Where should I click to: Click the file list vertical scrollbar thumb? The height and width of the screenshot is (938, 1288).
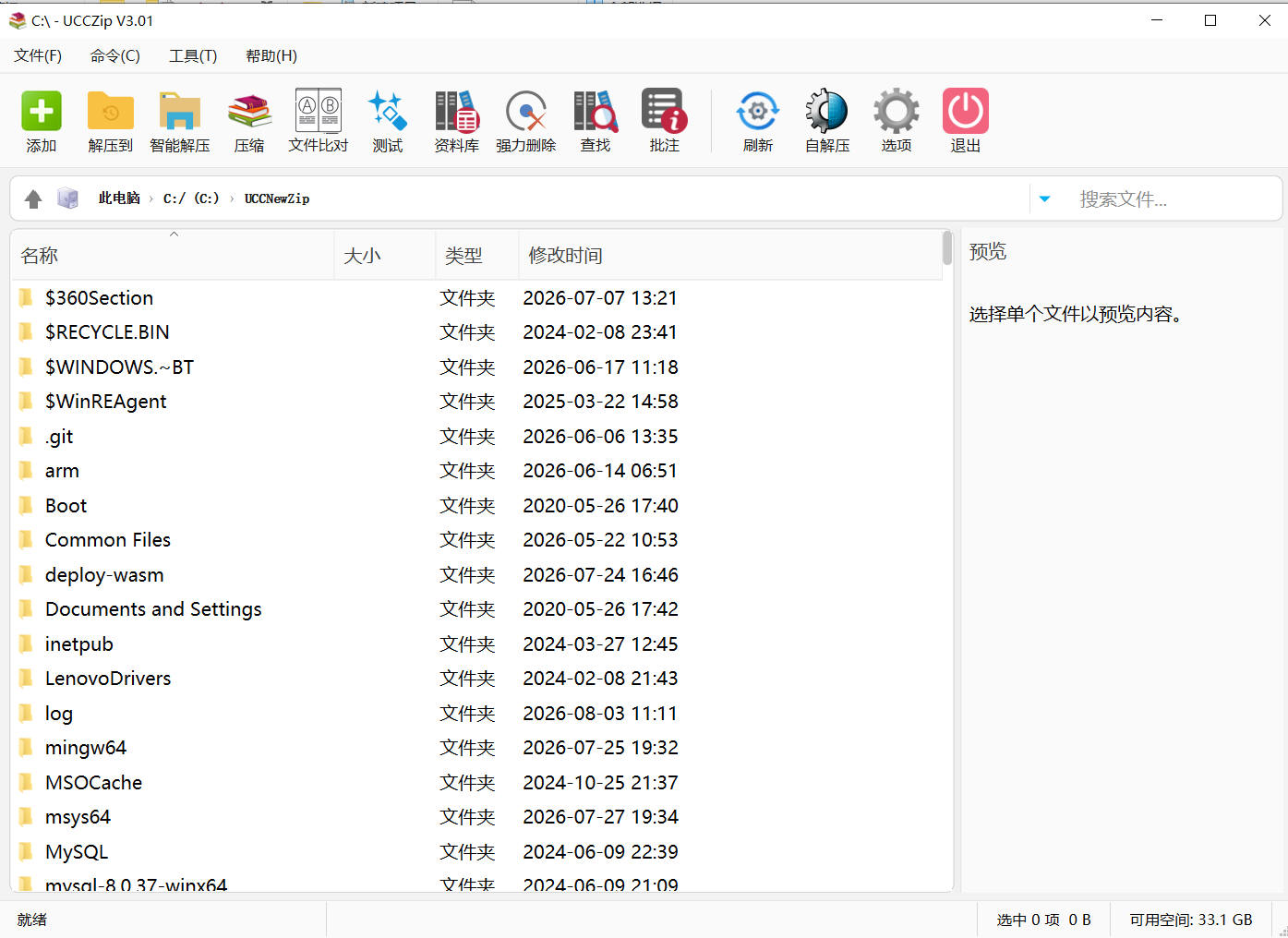pyautogui.click(x=947, y=247)
